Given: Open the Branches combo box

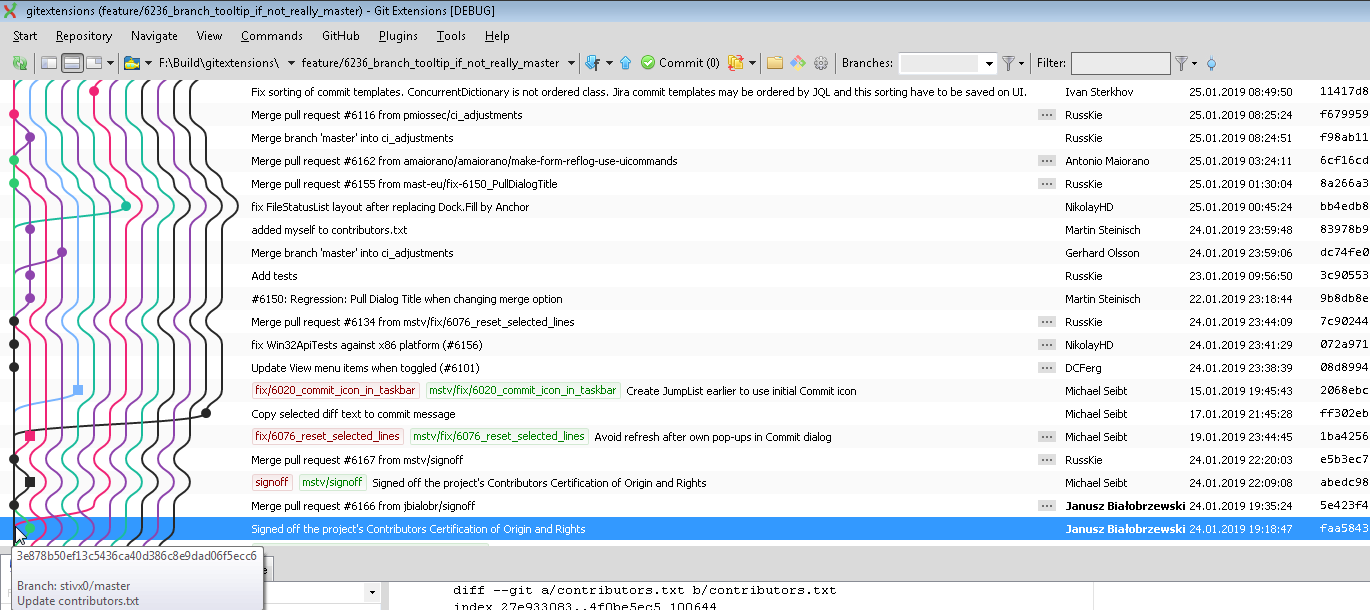Looking at the screenshot, I should tap(948, 64).
